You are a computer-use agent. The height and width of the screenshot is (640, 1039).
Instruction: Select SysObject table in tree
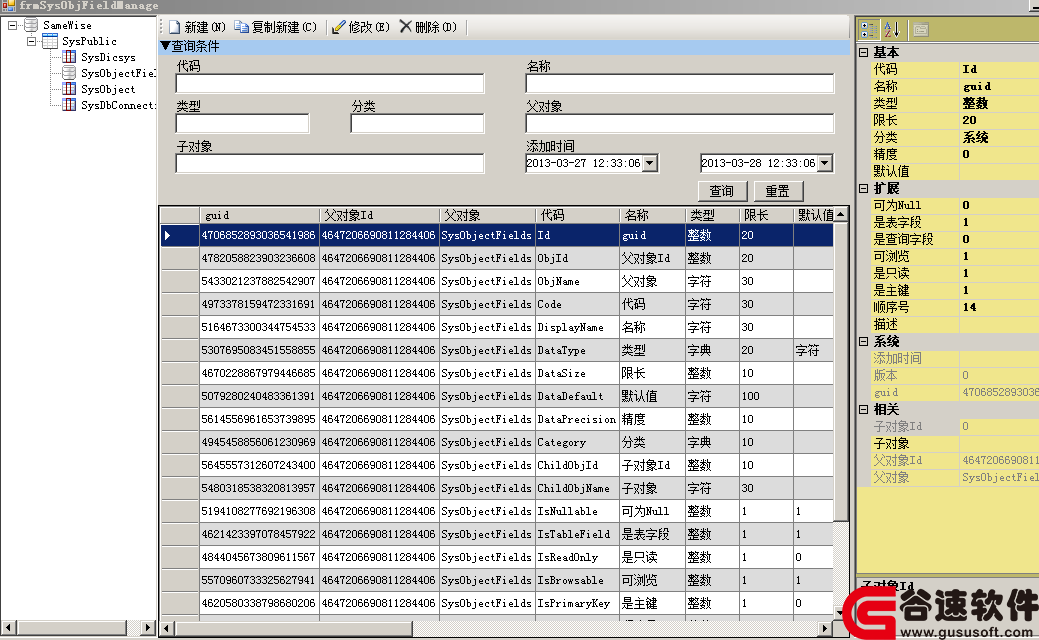tap(108, 89)
